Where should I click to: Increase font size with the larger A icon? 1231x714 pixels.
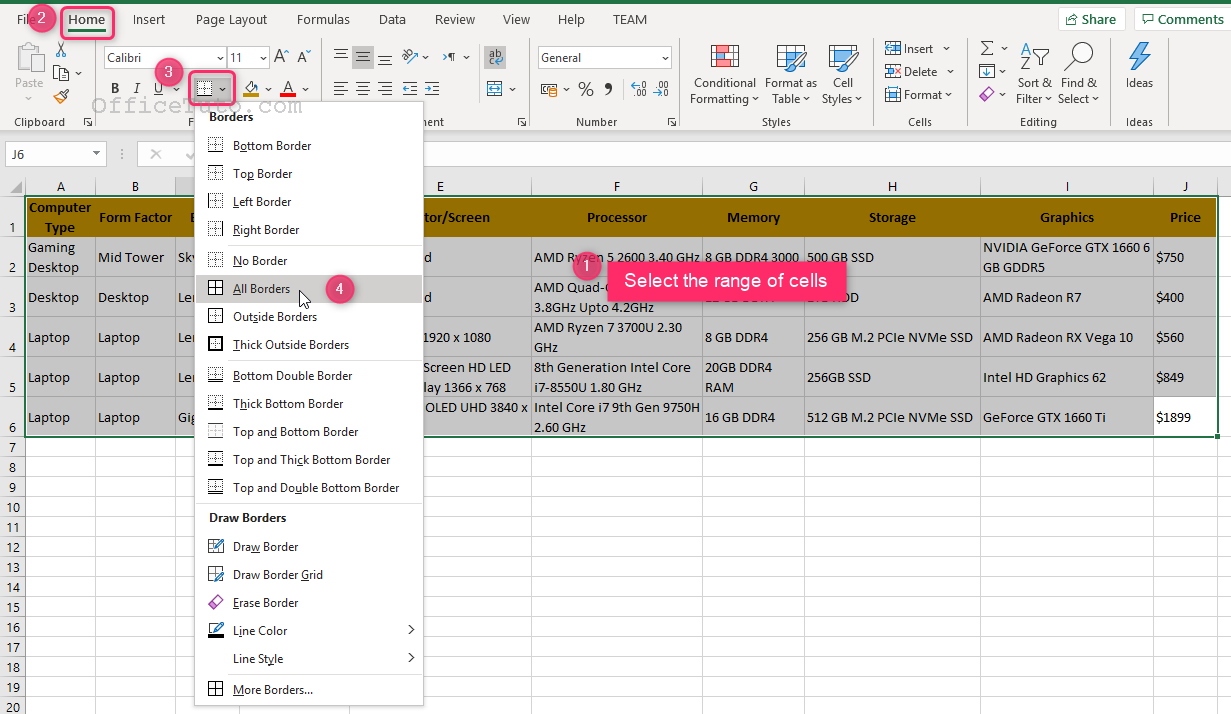click(x=281, y=57)
